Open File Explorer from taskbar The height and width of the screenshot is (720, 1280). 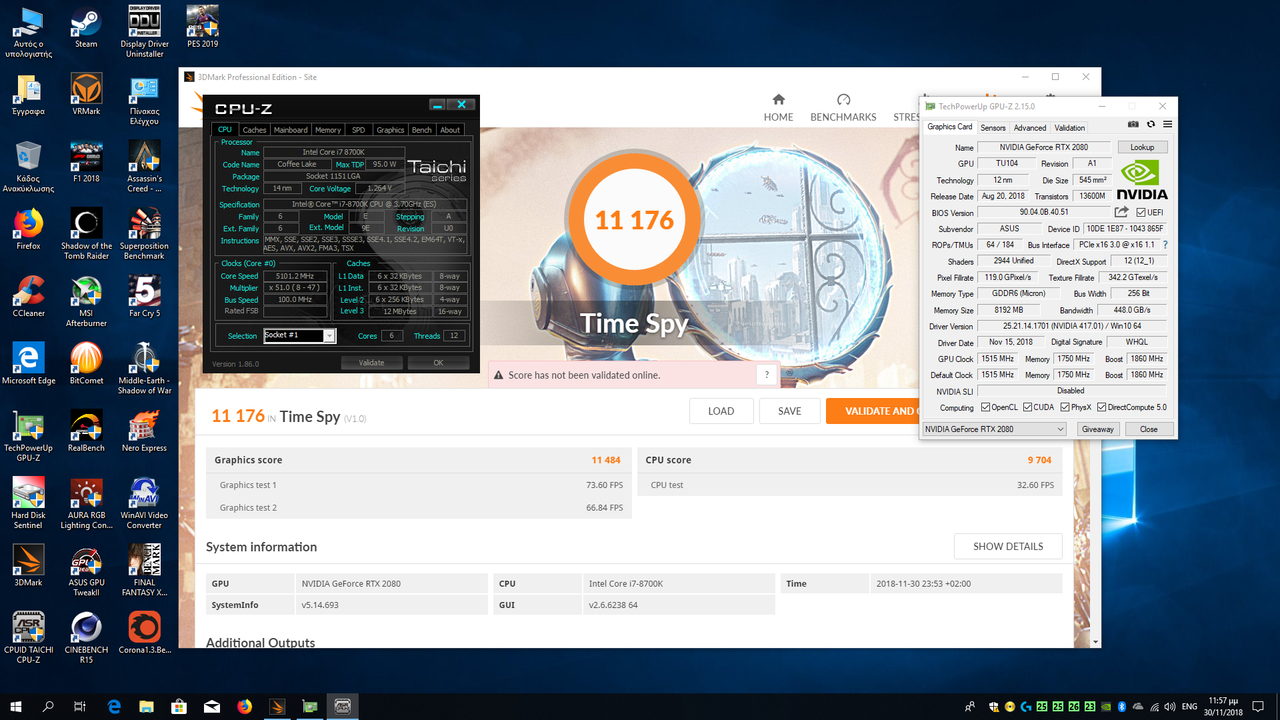(x=146, y=706)
